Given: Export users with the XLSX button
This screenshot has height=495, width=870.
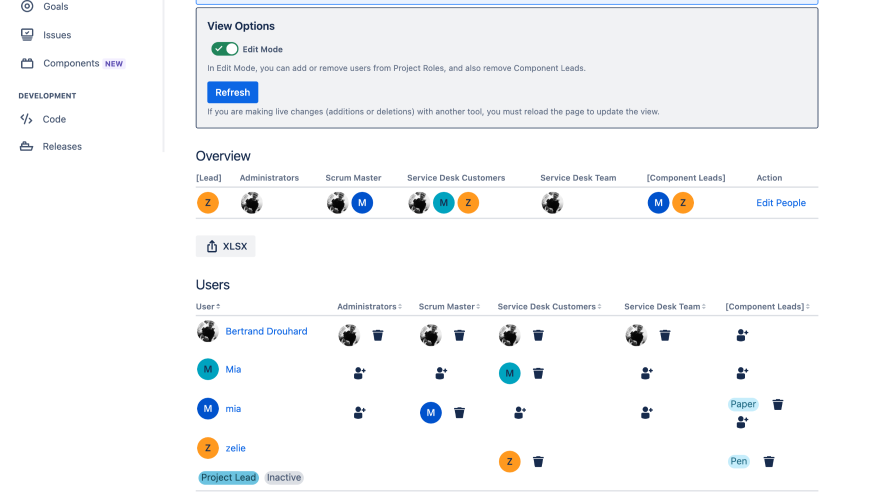Looking at the screenshot, I should pos(225,246).
